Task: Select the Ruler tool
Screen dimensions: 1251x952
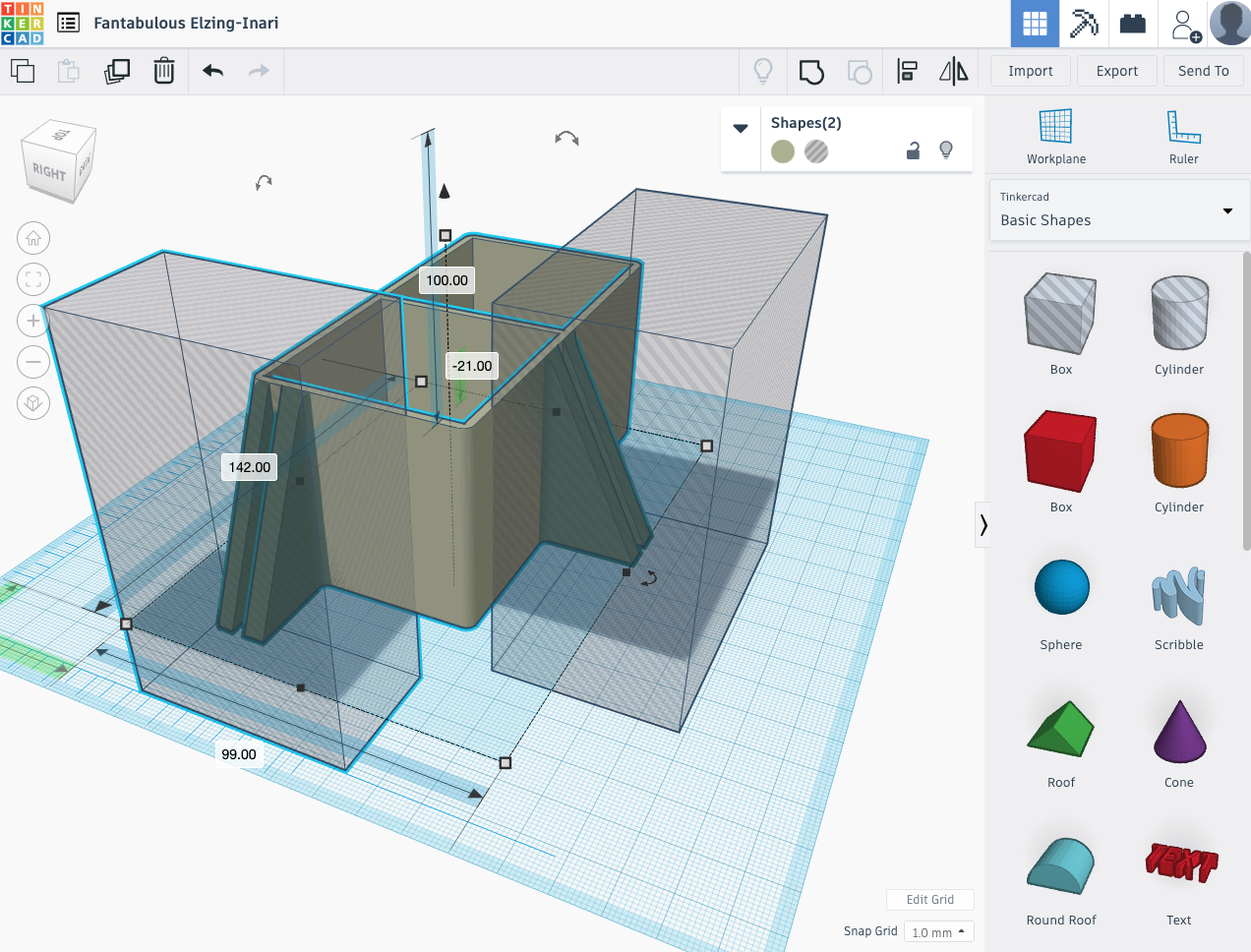Action: (x=1184, y=137)
